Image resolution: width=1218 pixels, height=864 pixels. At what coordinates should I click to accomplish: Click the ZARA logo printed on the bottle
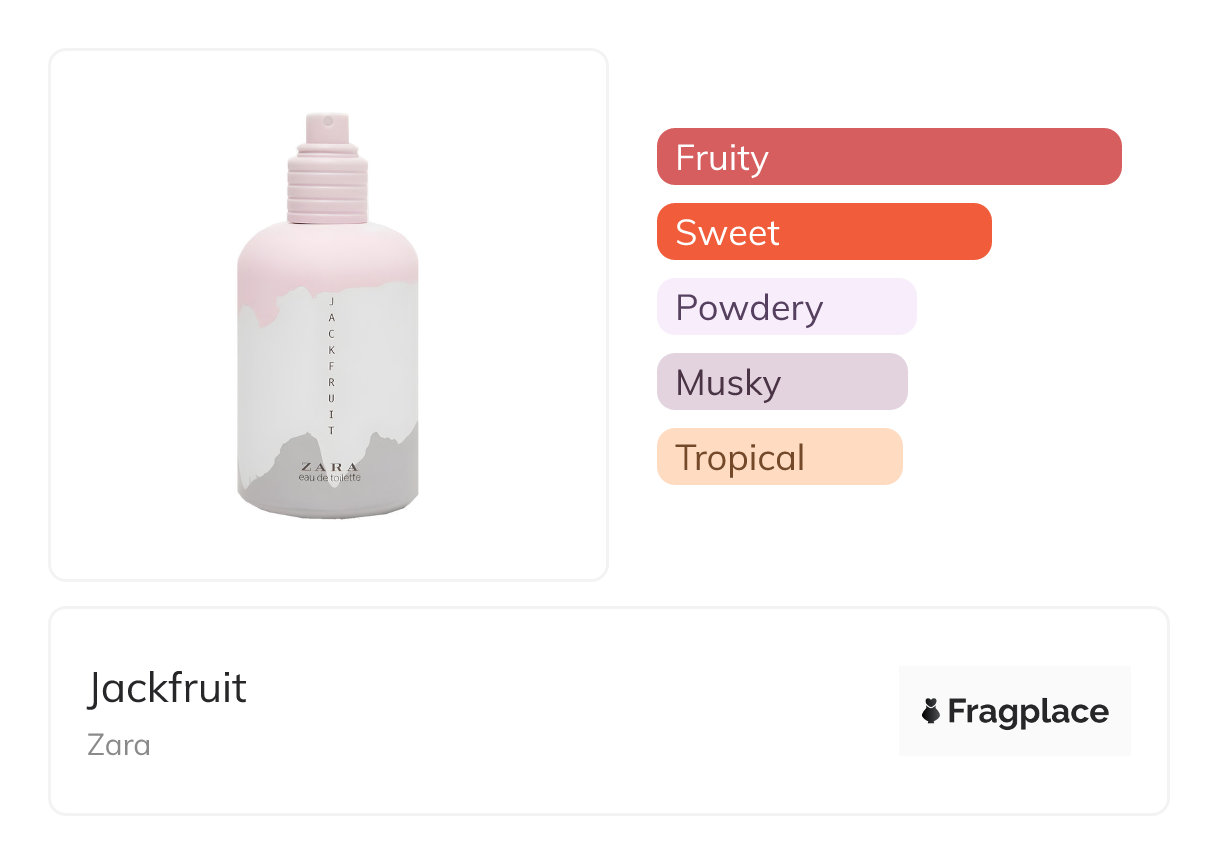(329, 466)
